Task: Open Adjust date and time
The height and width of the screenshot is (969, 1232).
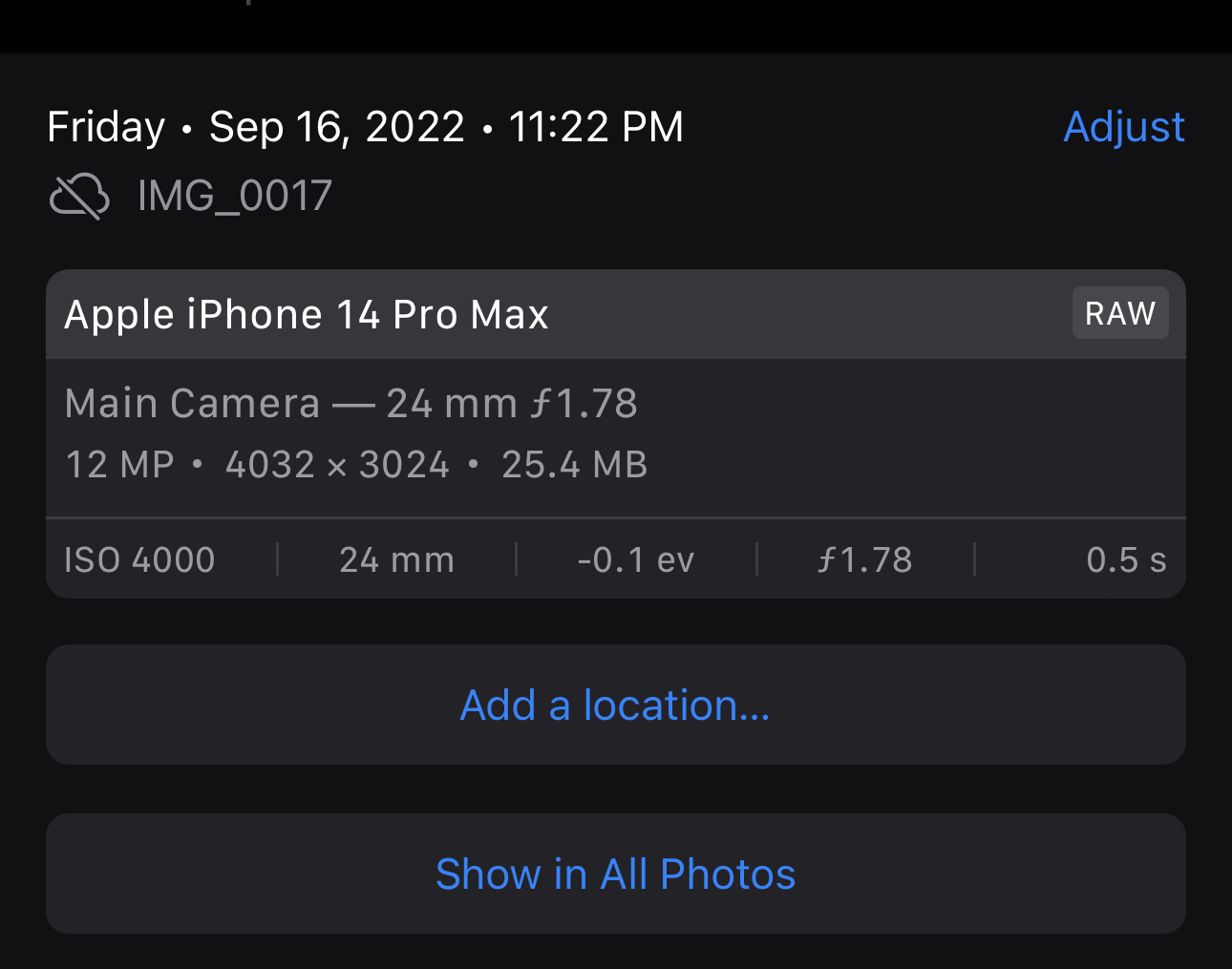Action: click(1123, 127)
